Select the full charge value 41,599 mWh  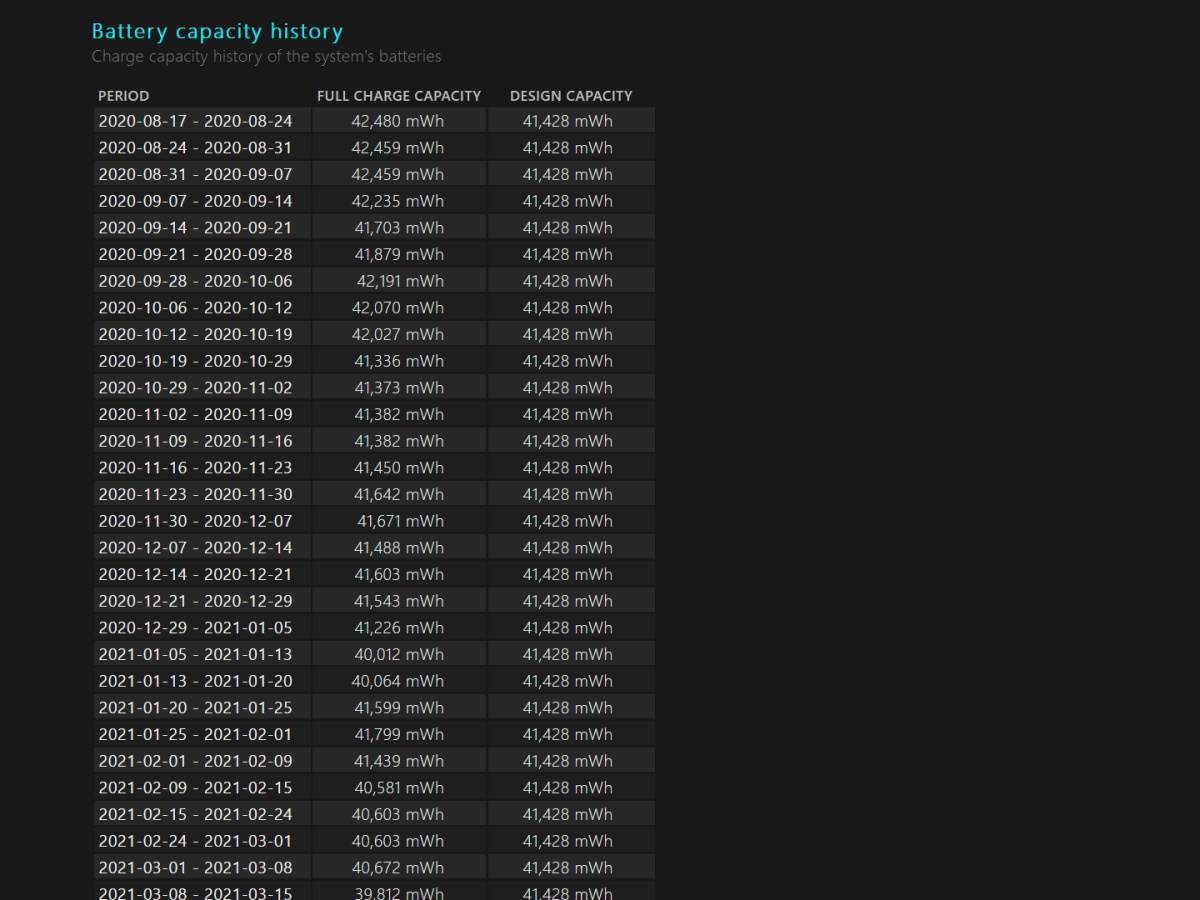point(399,708)
